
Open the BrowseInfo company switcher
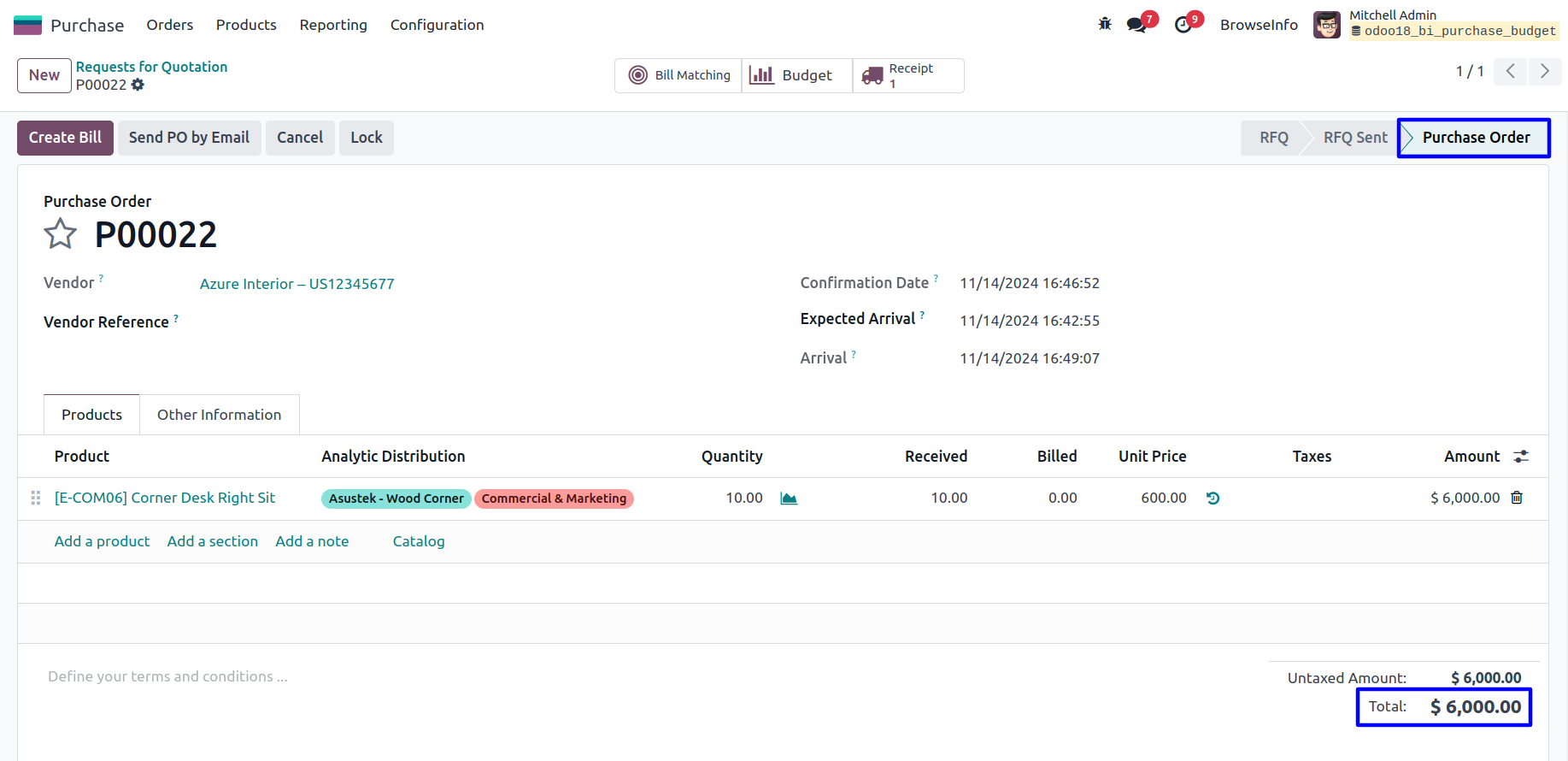[x=1259, y=25]
